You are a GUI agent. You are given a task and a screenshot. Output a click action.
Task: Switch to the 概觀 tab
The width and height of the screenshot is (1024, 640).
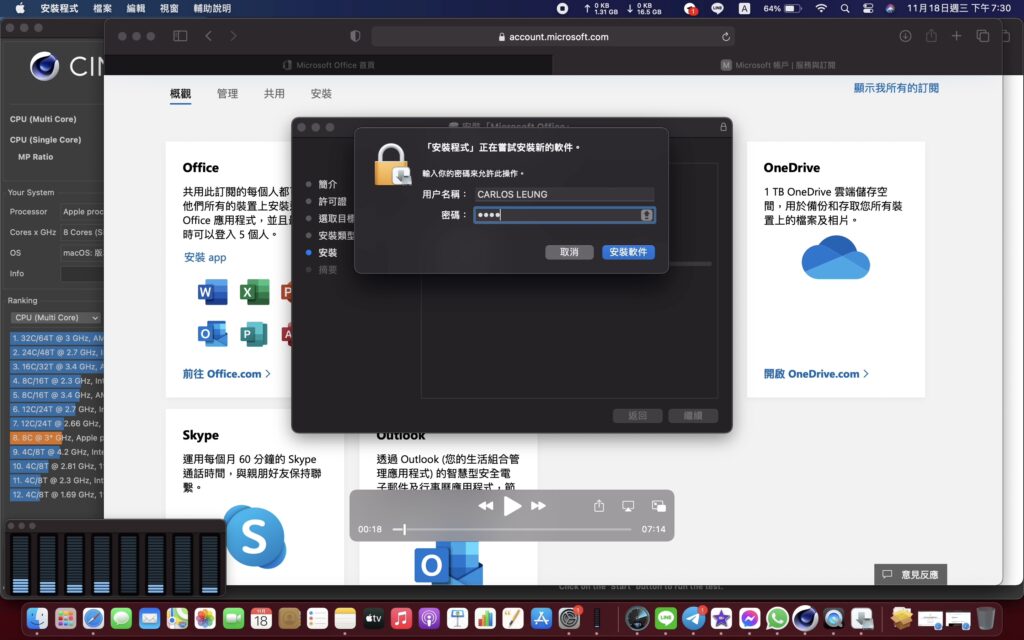click(180, 93)
